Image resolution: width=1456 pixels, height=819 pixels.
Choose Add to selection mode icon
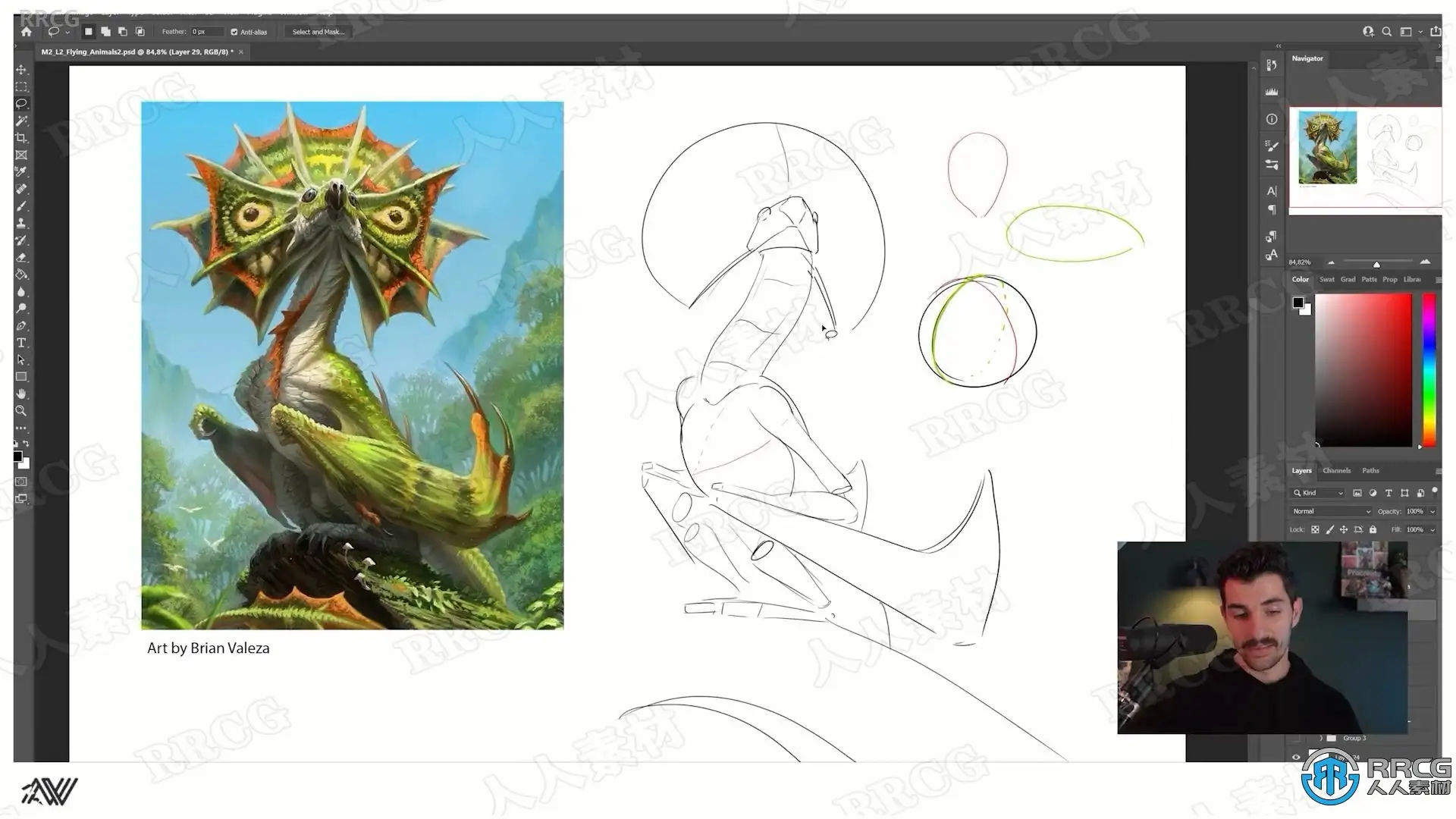tap(105, 32)
